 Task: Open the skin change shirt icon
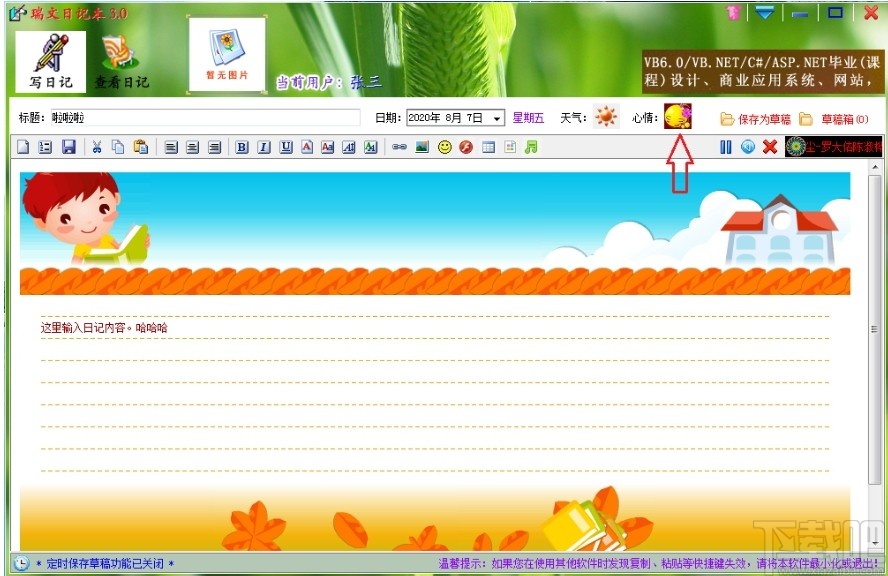click(x=733, y=13)
